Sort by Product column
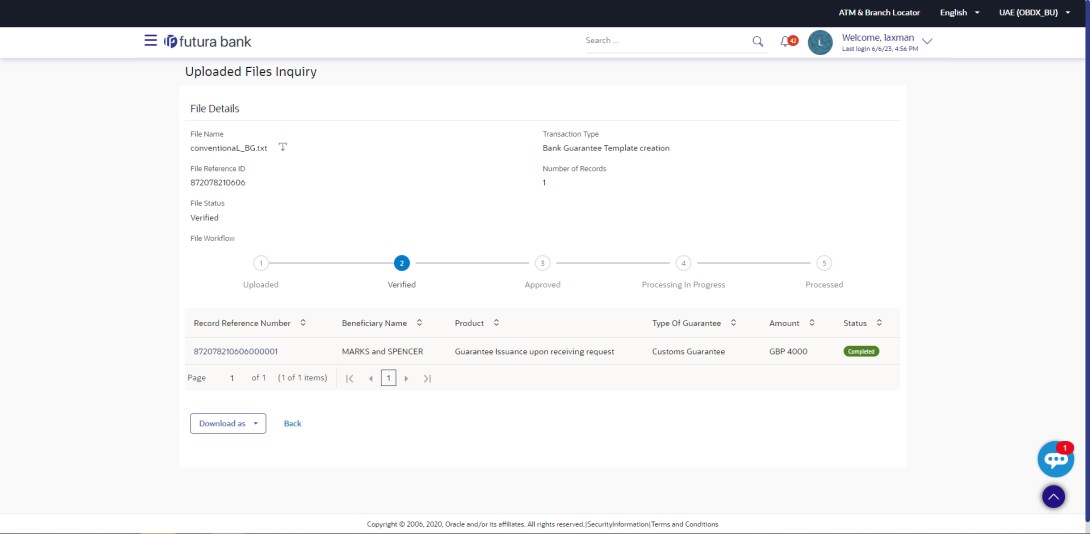The image size is (1090, 534). [x=496, y=323]
